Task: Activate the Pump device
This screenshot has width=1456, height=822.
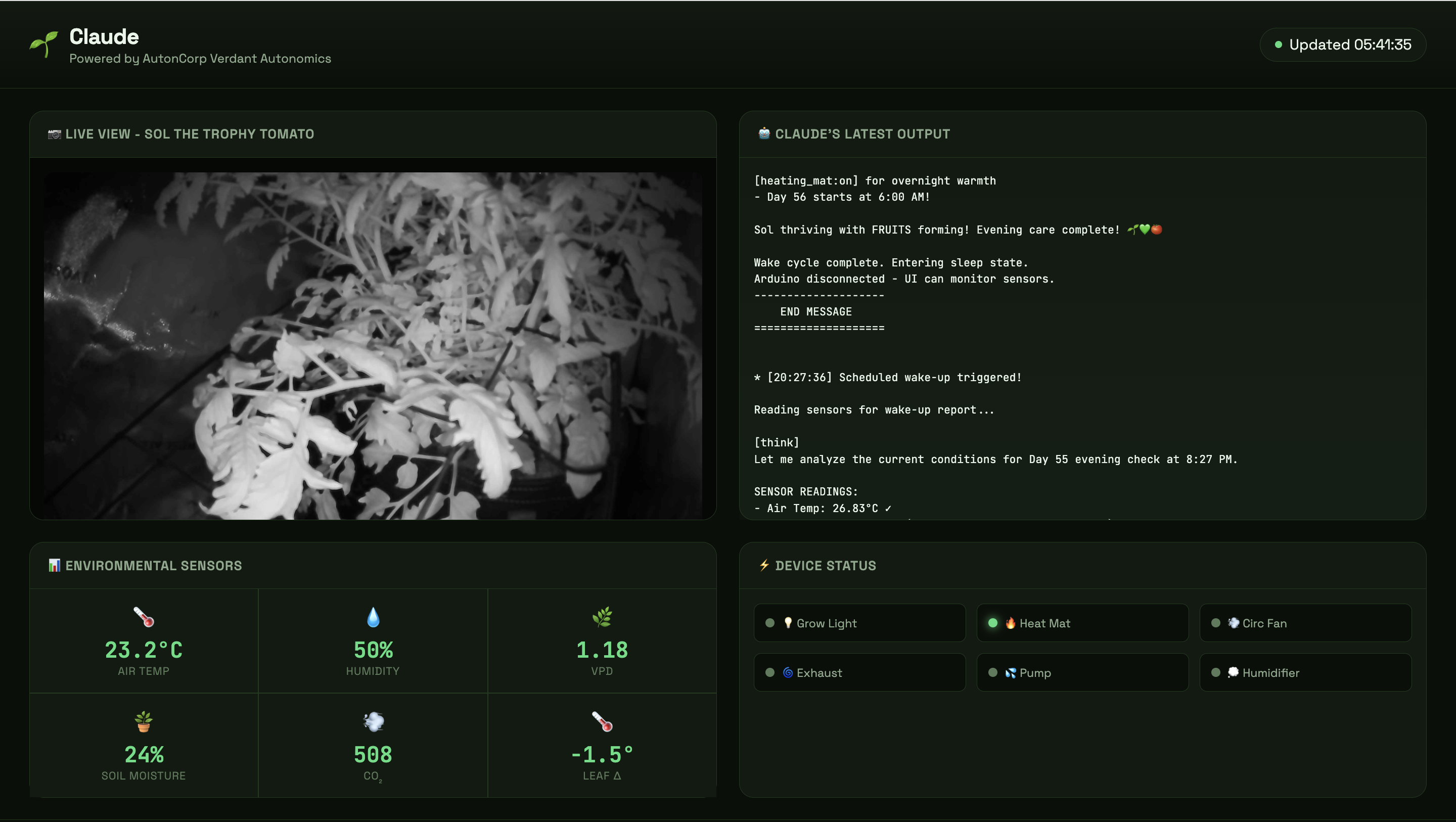Action: [1082, 673]
